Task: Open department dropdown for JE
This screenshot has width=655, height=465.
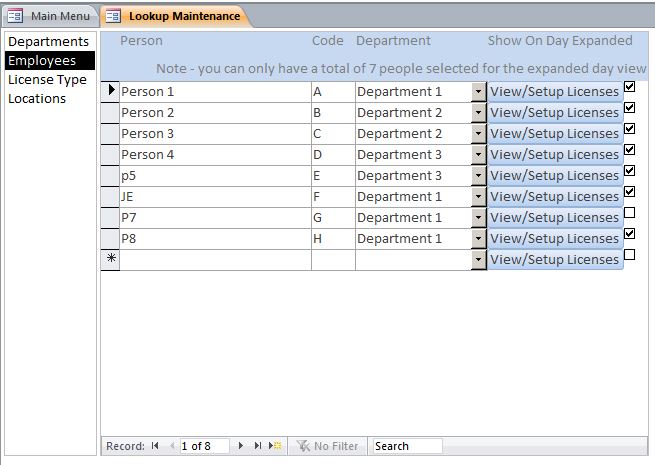Action: (x=478, y=196)
